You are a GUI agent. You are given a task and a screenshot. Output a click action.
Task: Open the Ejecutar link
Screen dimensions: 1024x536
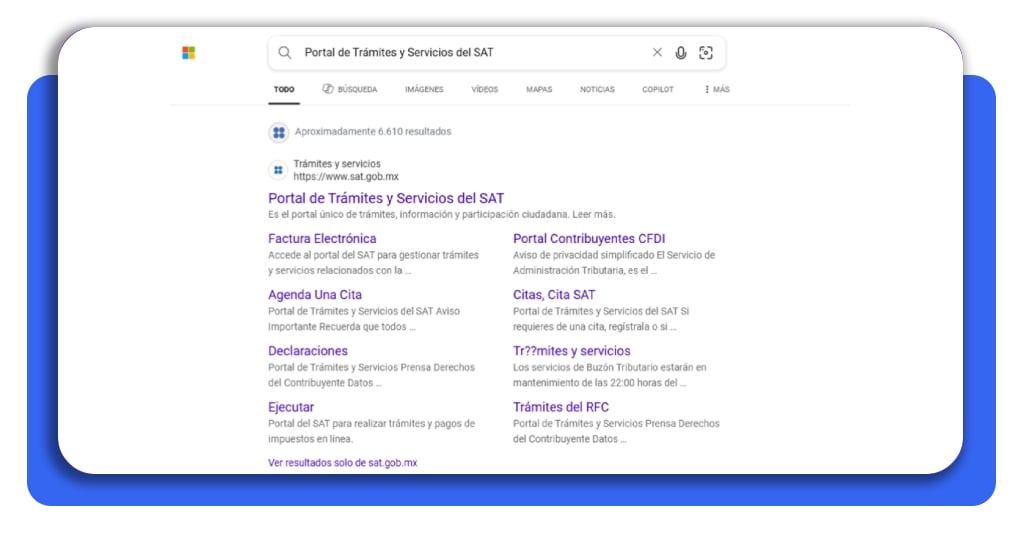coord(291,407)
